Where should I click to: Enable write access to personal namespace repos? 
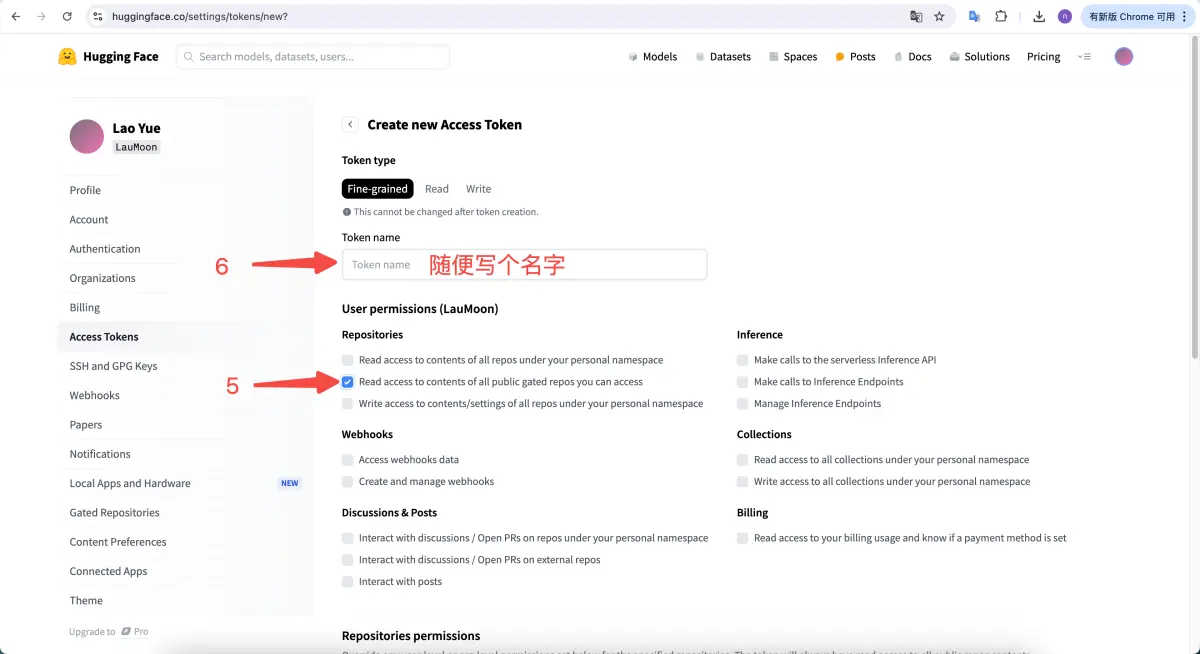(348, 404)
